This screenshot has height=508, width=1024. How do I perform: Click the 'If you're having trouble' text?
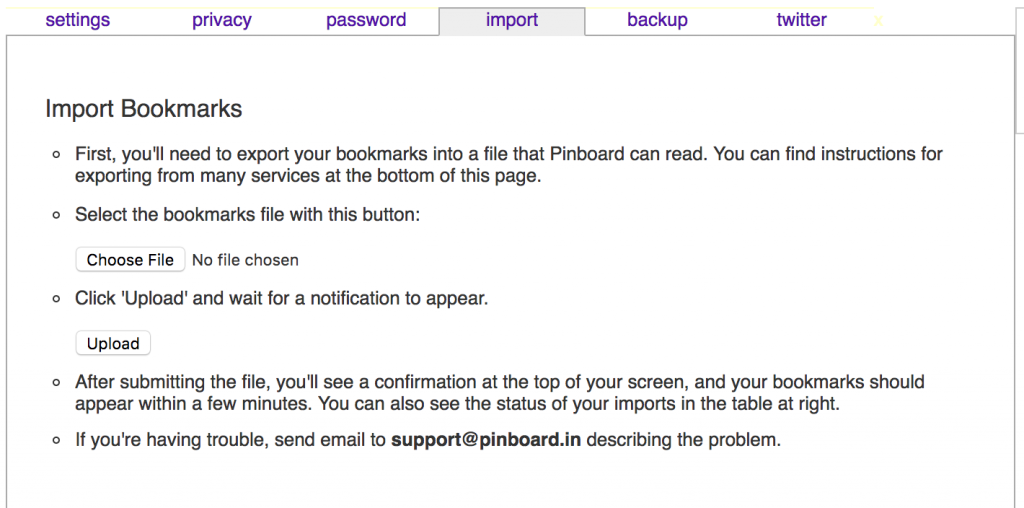[230, 440]
